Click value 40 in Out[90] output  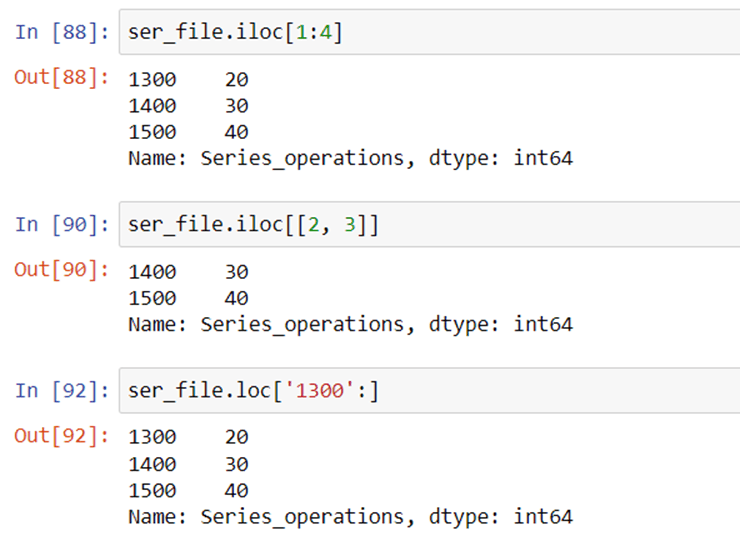(x=236, y=298)
